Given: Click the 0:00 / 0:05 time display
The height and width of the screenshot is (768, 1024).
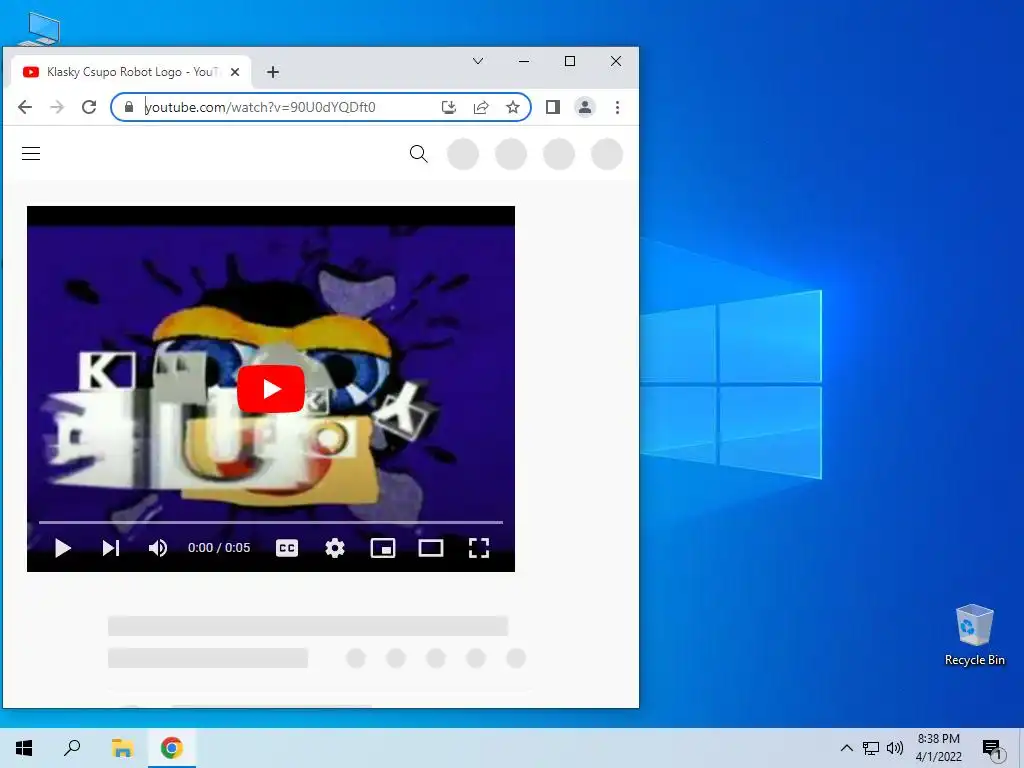Looking at the screenshot, I should tap(219, 548).
